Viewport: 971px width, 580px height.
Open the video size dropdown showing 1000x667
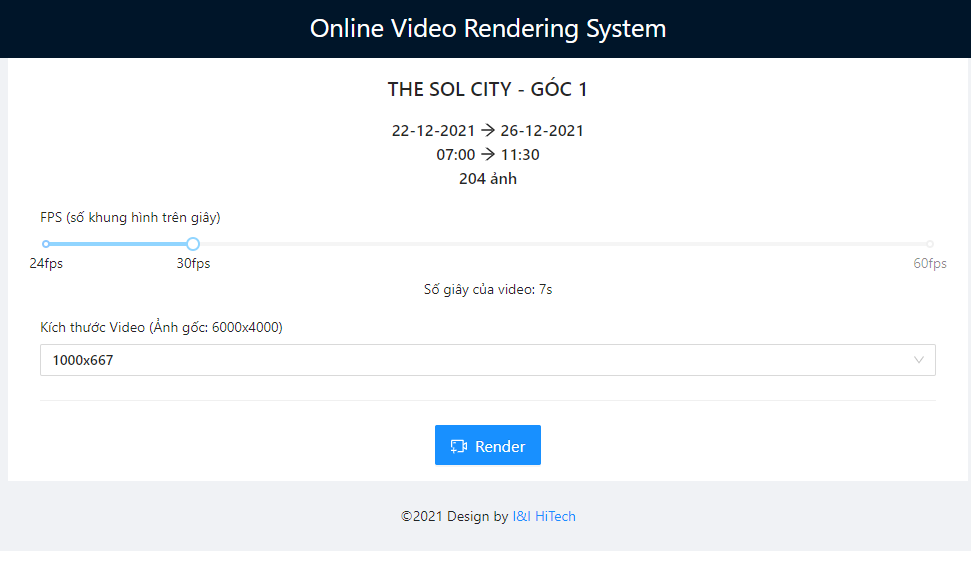[487, 360]
